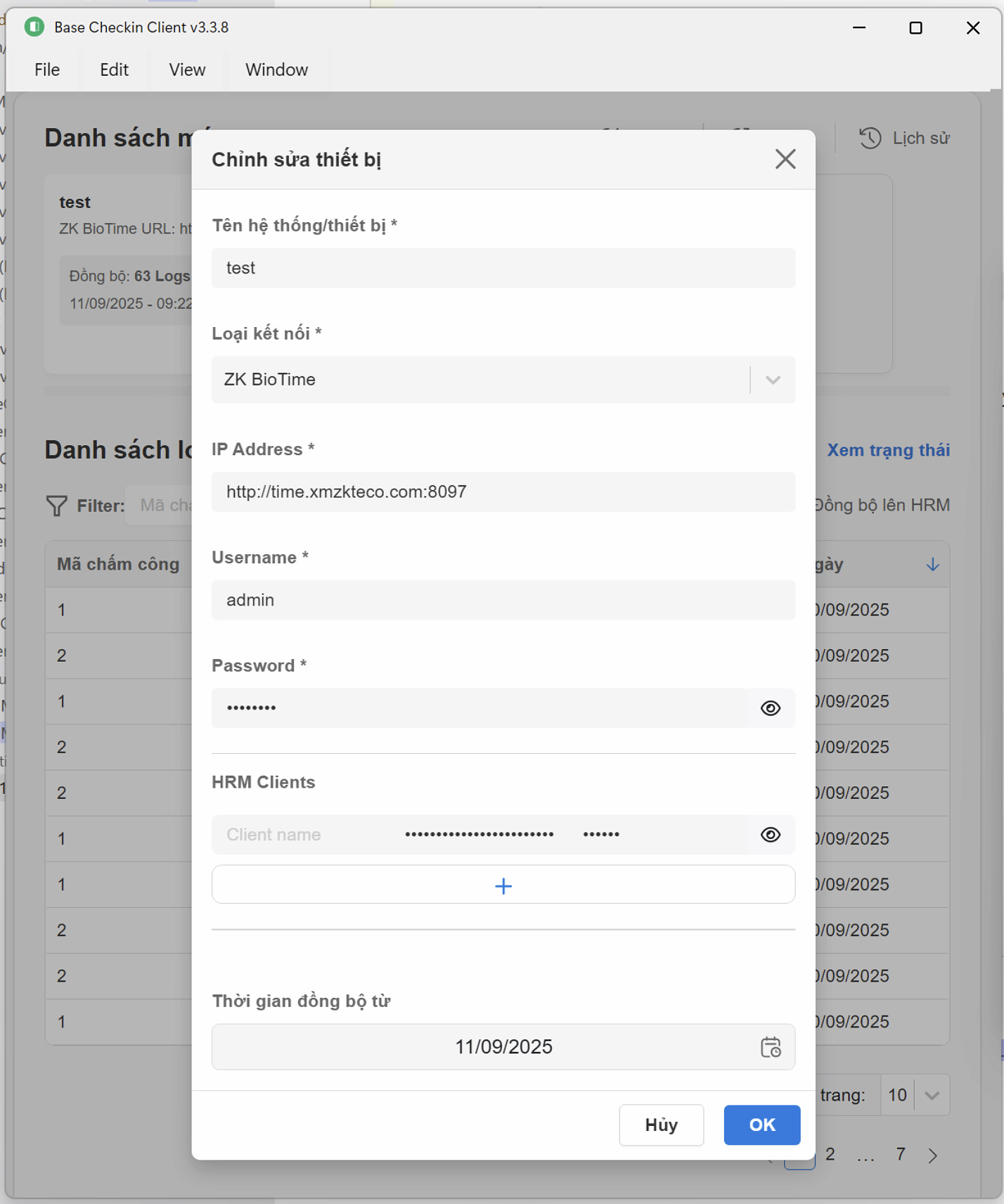Image resolution: width=1004 pixels, height=1204 pixels.
Task: Click the Filter funnel icon
Action: click(56, 506)
